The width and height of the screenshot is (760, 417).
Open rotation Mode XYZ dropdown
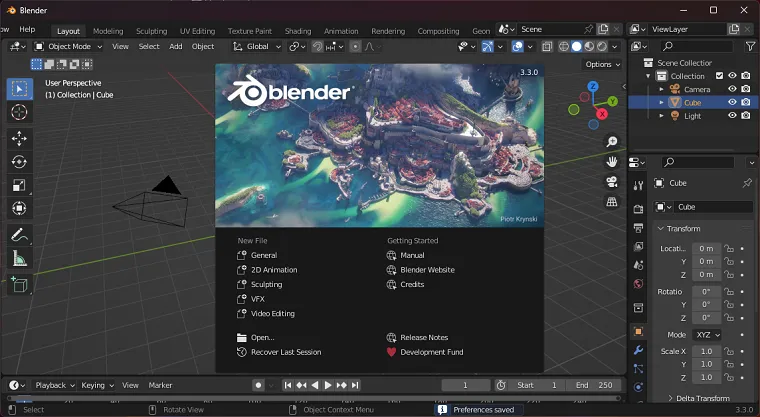point(707,335)
